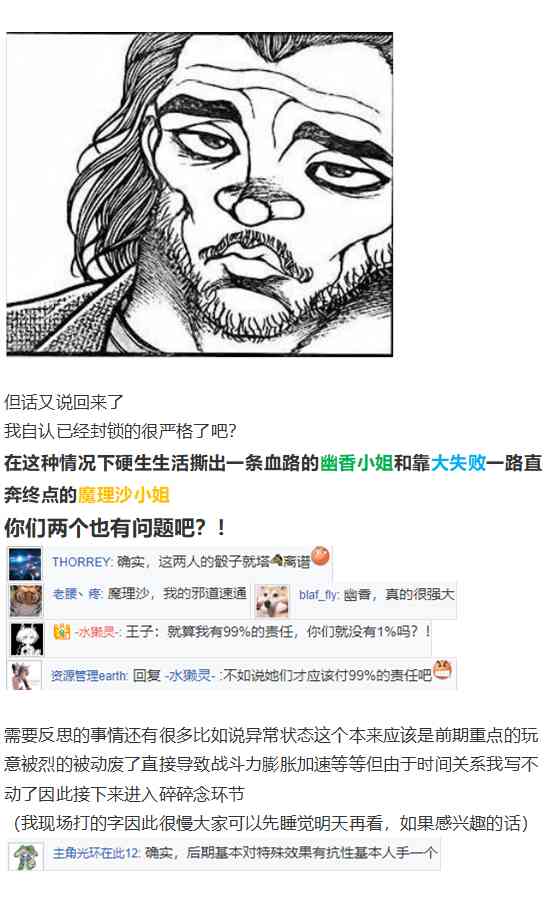
Task: Open blaf_fly's shiba dog avatar
Action: (272, 601)
